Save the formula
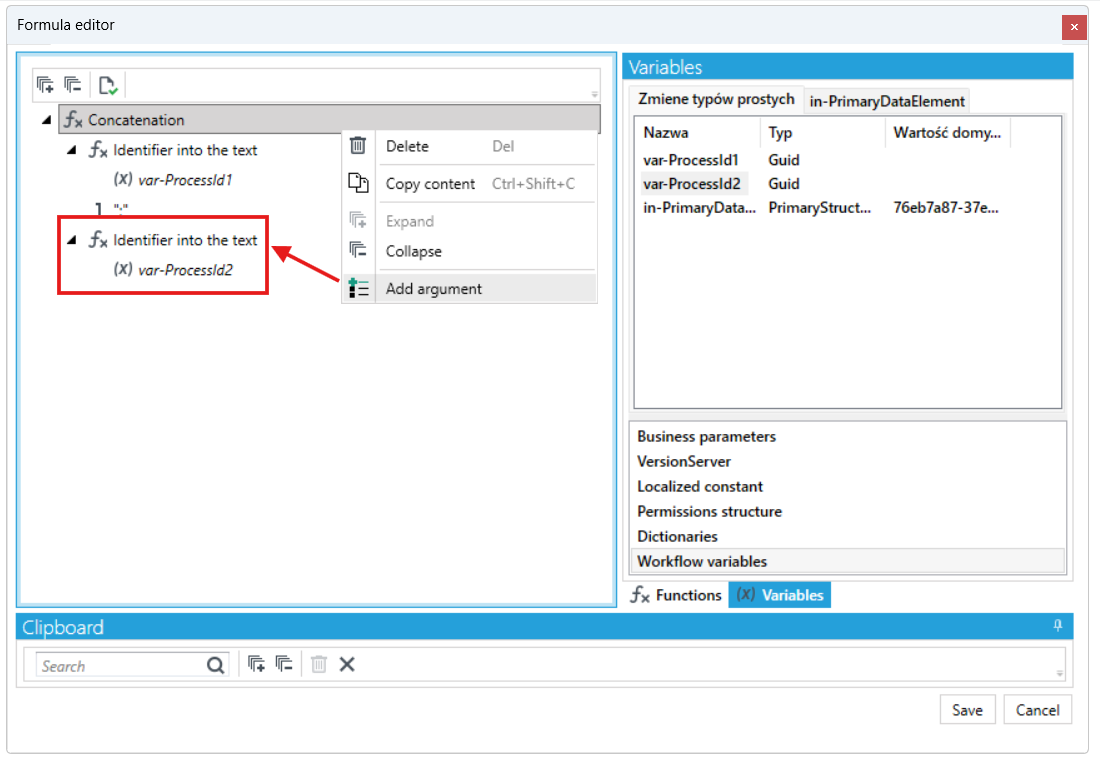Image resolution: width=1100 pixels, height=757 pixels. point(967,710)
